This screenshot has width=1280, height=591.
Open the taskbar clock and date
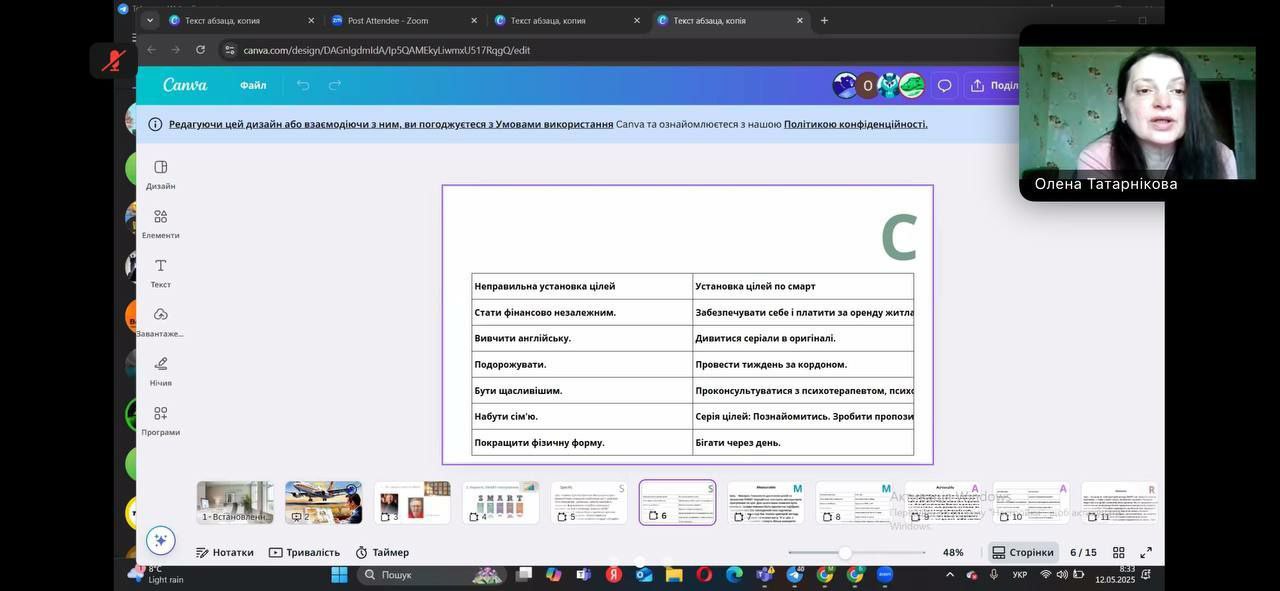(x=1114, y=574)
